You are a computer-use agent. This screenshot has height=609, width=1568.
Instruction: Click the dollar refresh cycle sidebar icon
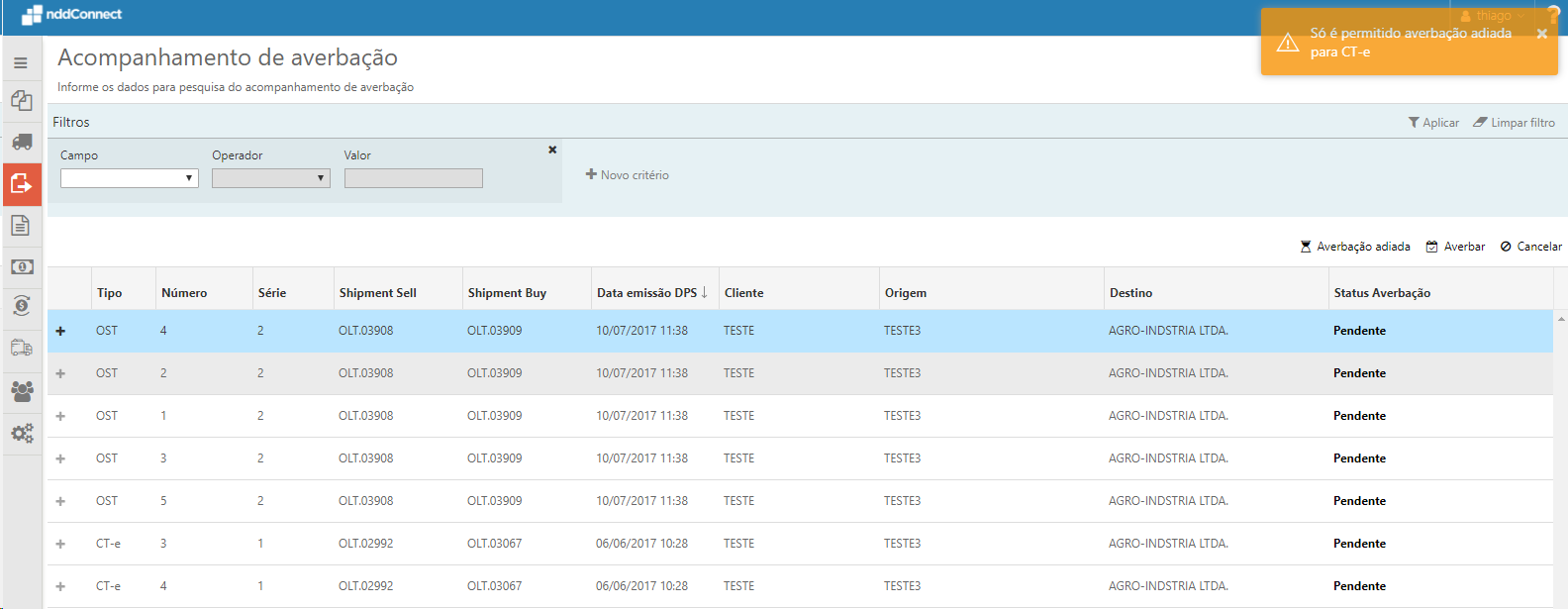click(x=22, y=305)
